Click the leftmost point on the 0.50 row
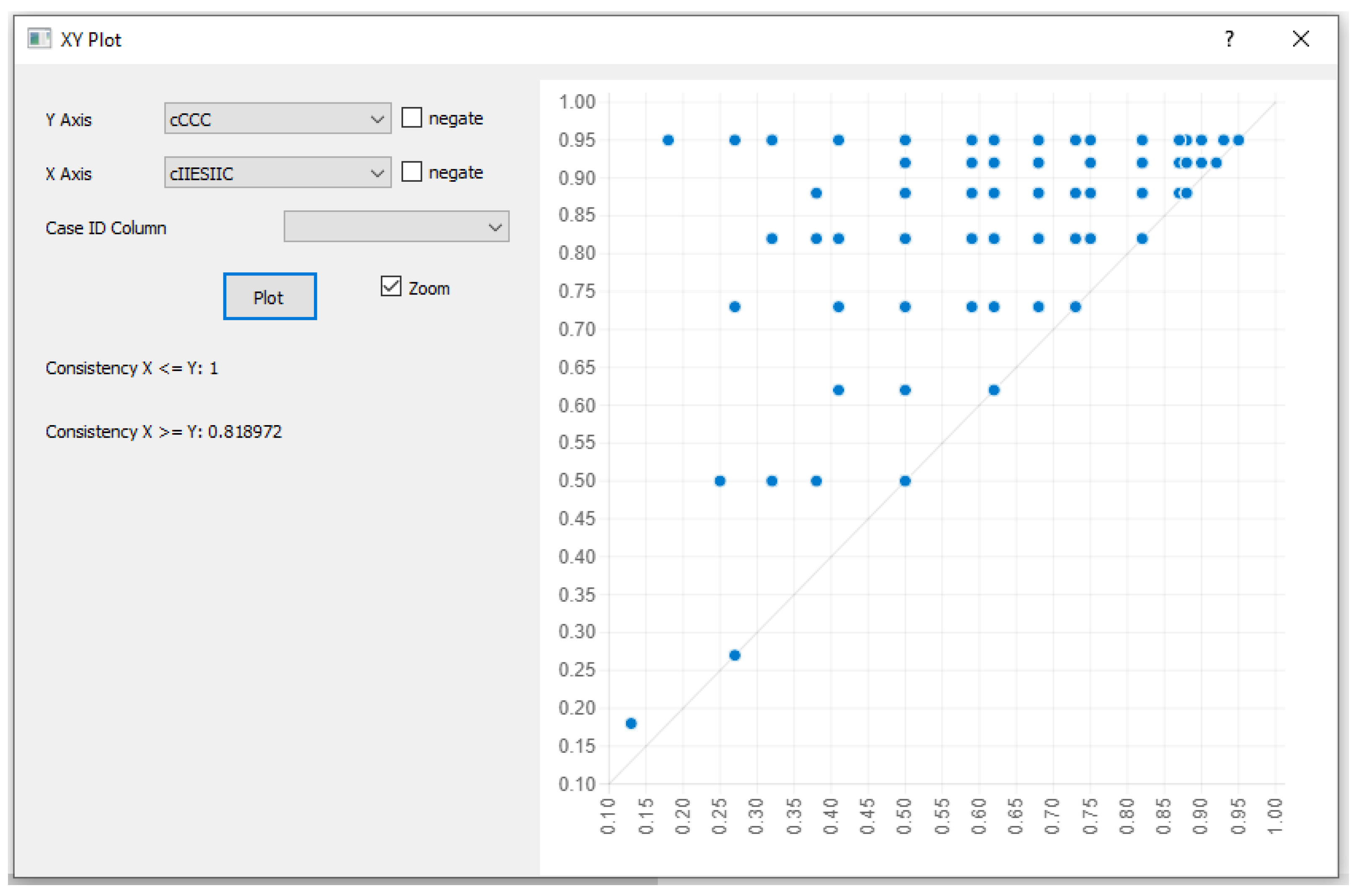 (x=720, y=481)
